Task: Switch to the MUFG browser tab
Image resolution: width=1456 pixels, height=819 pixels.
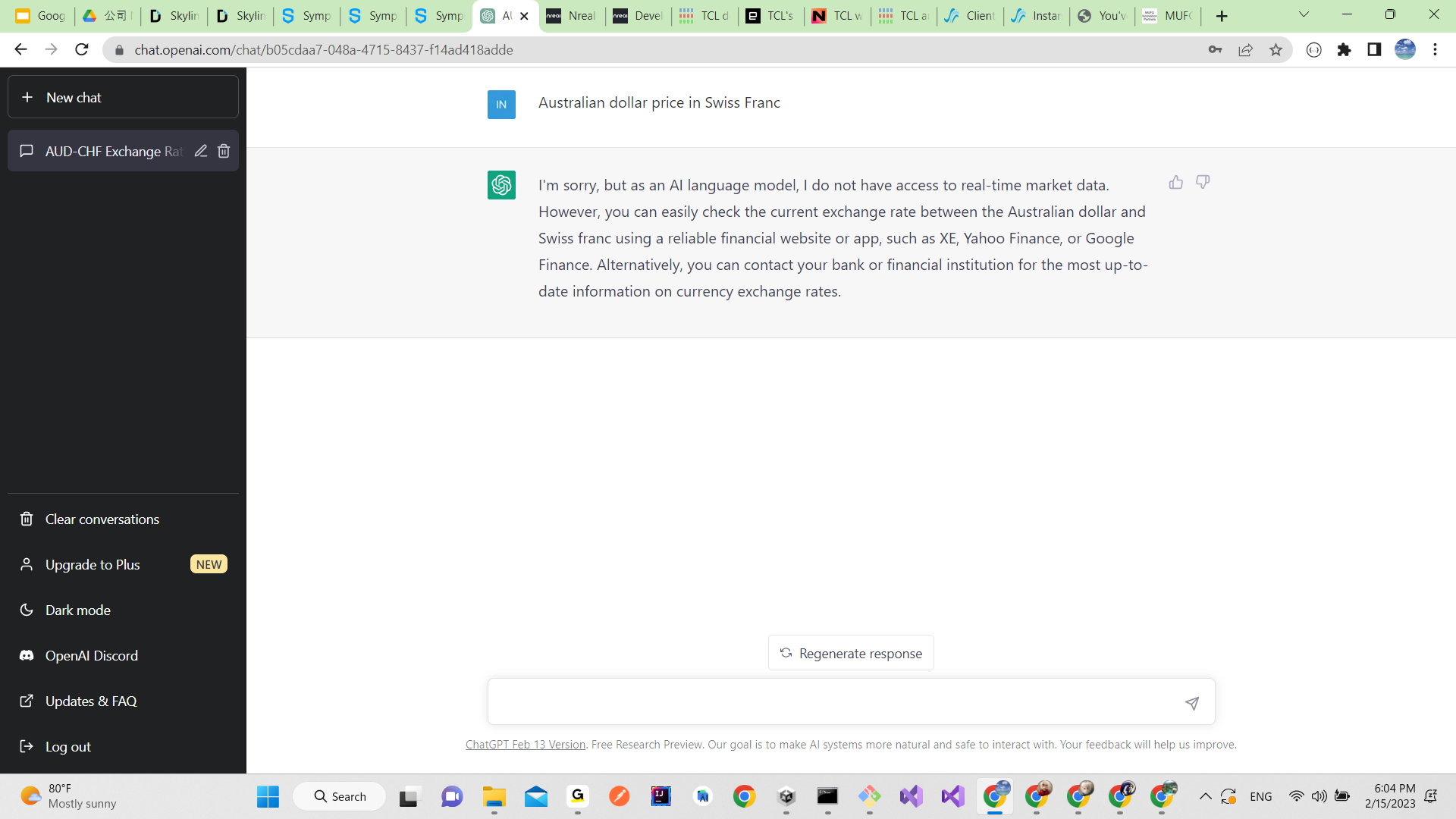Action: pyautogui.click(x=1168, y=16)
